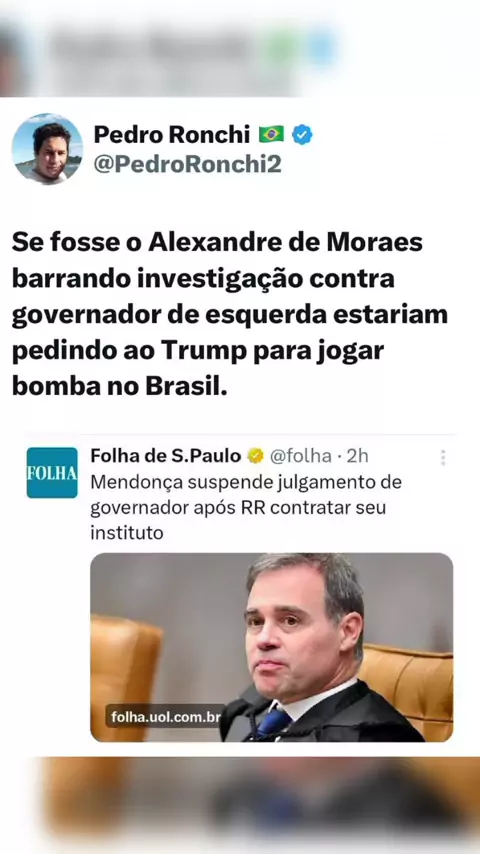Click the gold verified badge beside Folha de S.Paulo

256,456
